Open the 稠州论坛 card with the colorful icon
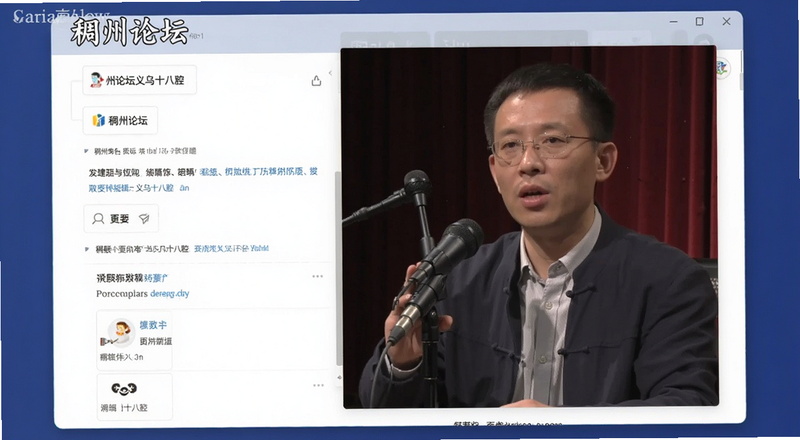This screenshot has width=800, height=440. pyautogui.click(x=120, y=120)
